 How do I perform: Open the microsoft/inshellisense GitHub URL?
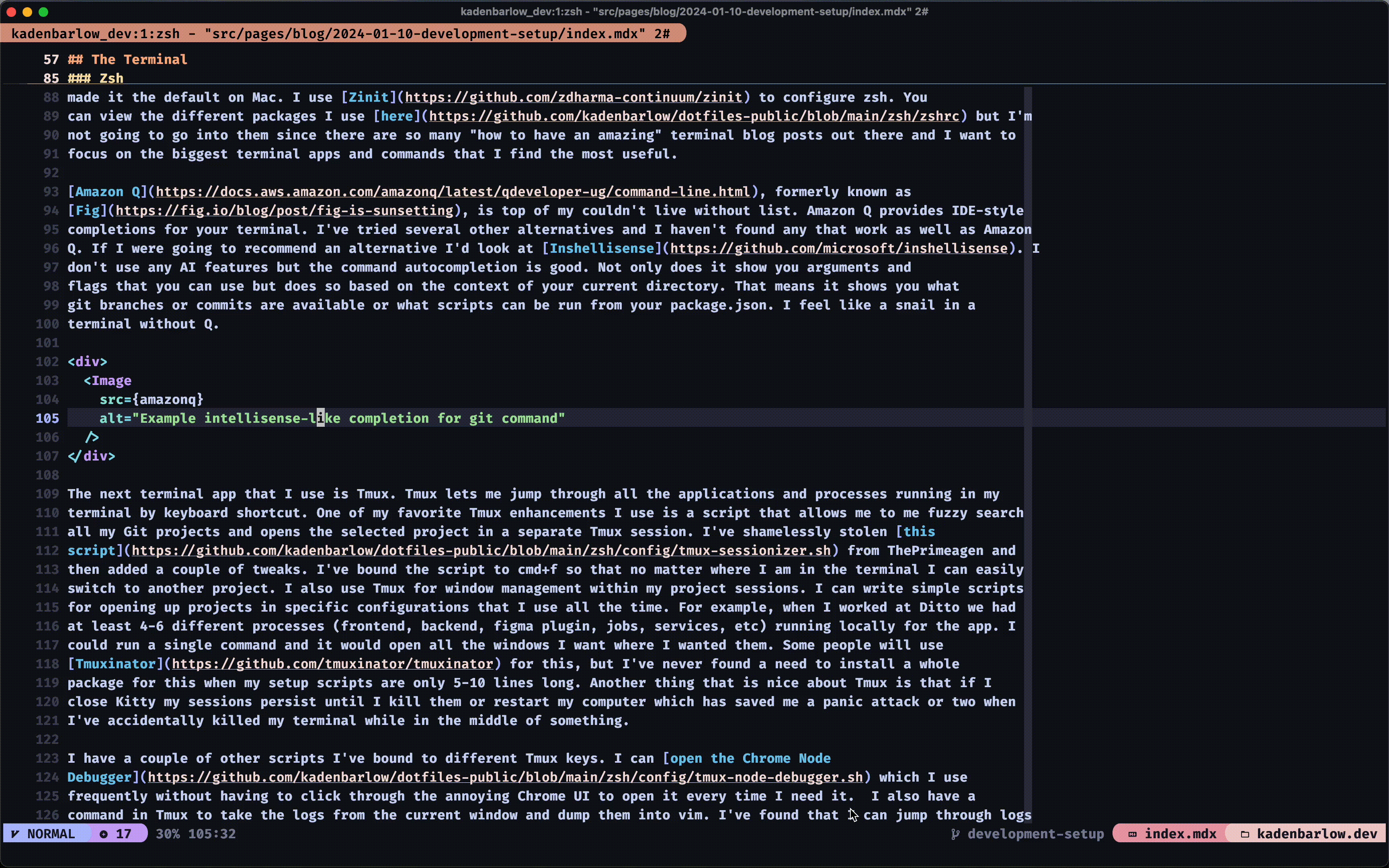[838, 249]
